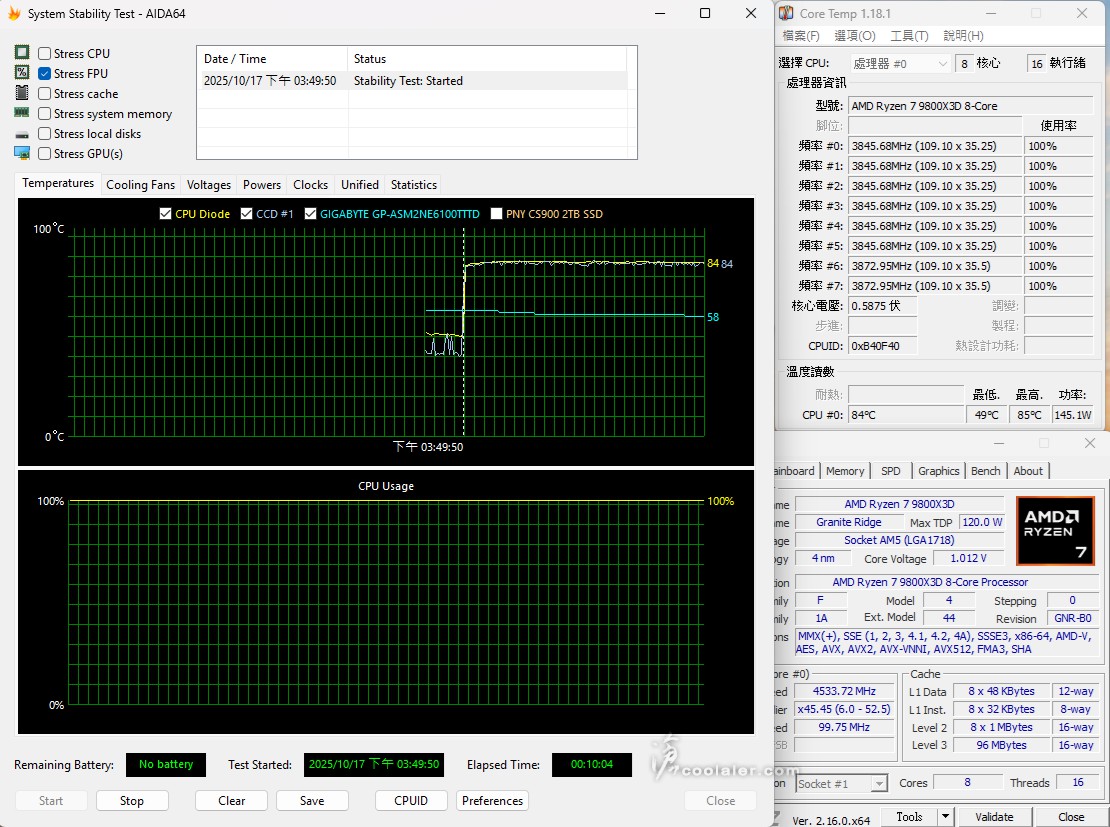This screenshot has width=1110, height=827.
Task: Click the chip icon beside Stress cache
Action: click(22, 93)
